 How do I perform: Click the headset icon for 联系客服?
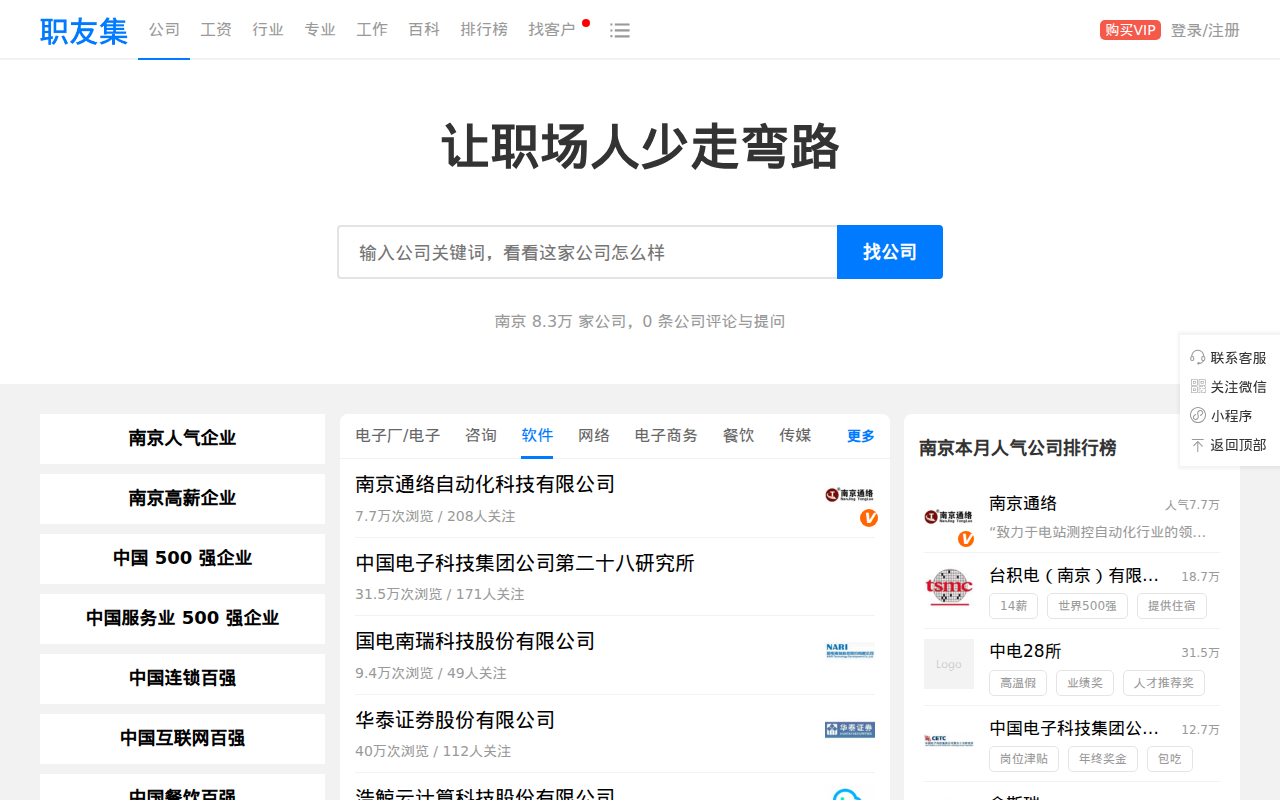pyautogui.click(x=1198, y=357)
